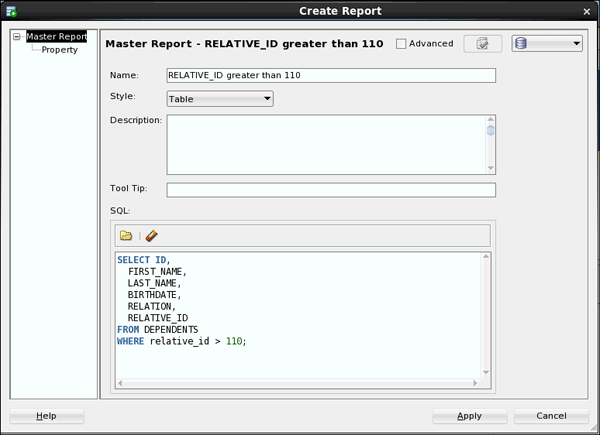This screenshot has width=600, height=435.
Task: Click inside the Description text area
Action: click(x=326, y=145)
